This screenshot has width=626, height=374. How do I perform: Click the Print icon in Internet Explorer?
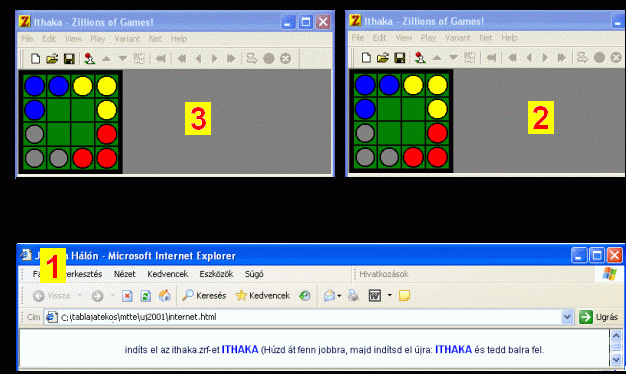pyautogui.click(x=353, y=296)
